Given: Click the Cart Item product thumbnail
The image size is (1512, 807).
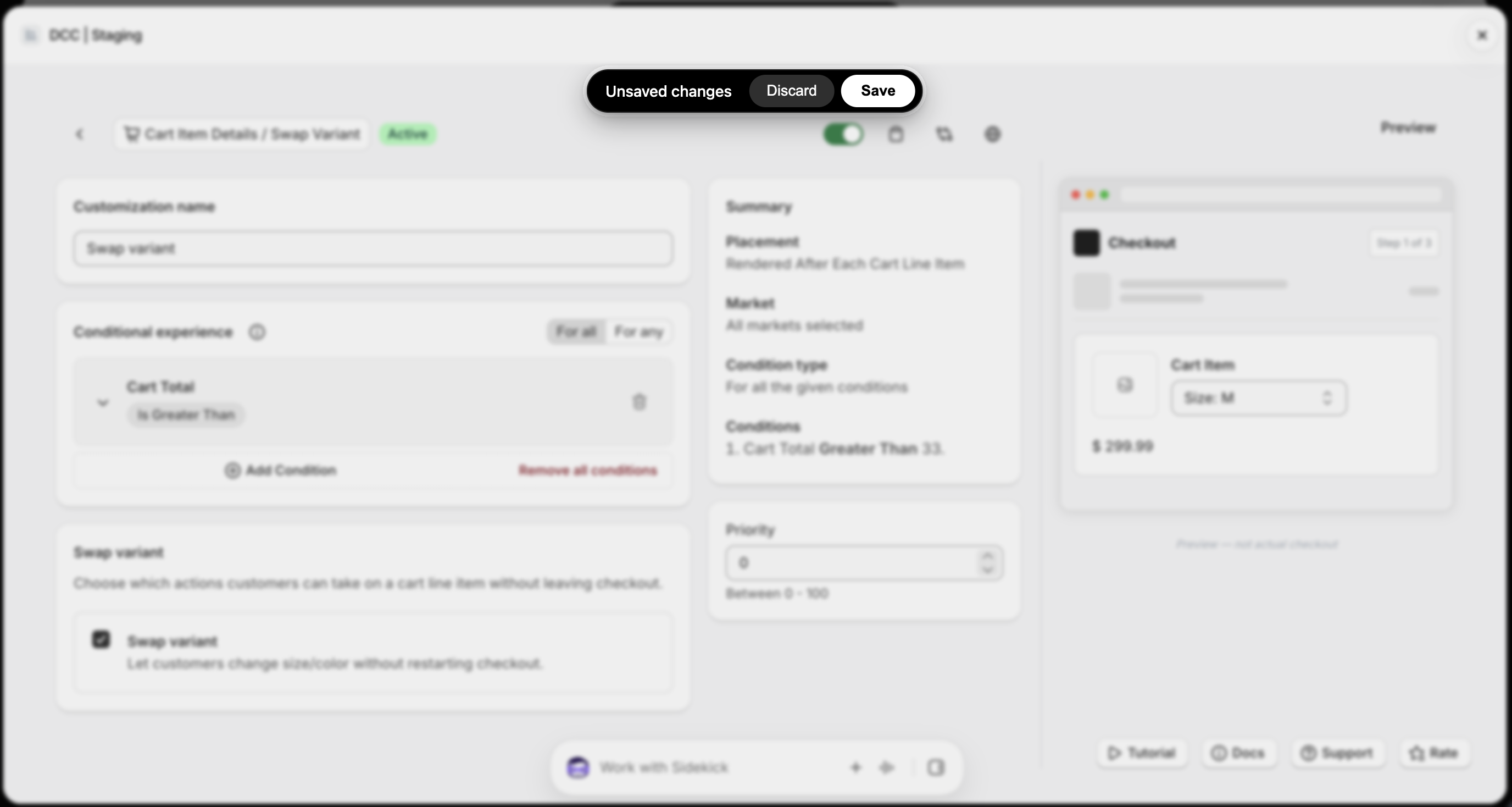Looking at the screenshot, I should click(1124, 385).
